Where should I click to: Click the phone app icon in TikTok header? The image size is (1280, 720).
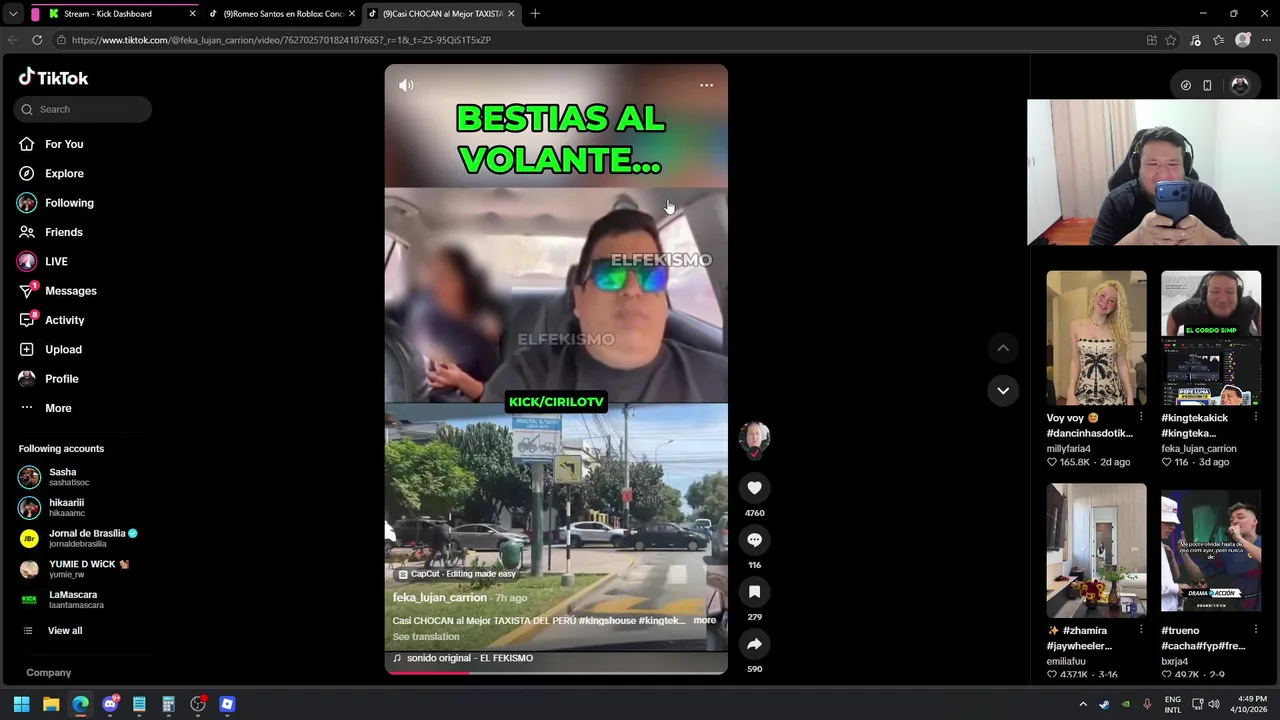coord(1207,86)
